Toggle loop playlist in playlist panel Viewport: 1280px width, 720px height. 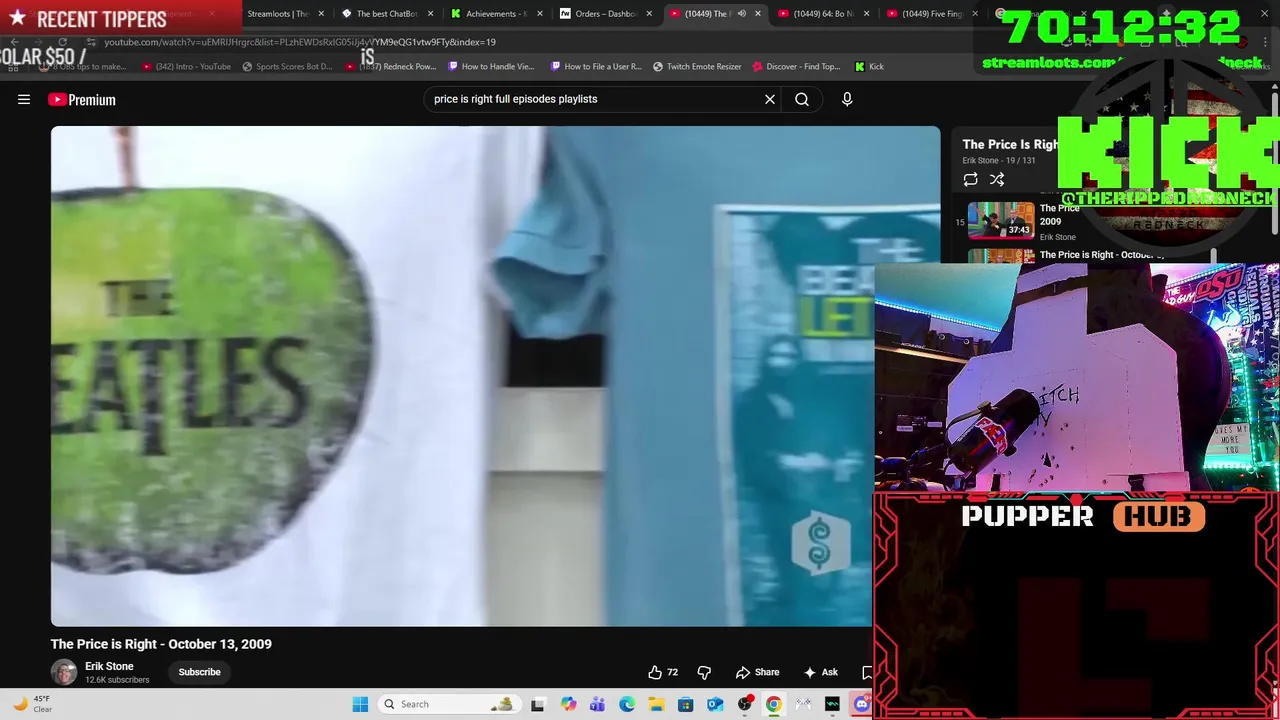click(x=970, y=179)
